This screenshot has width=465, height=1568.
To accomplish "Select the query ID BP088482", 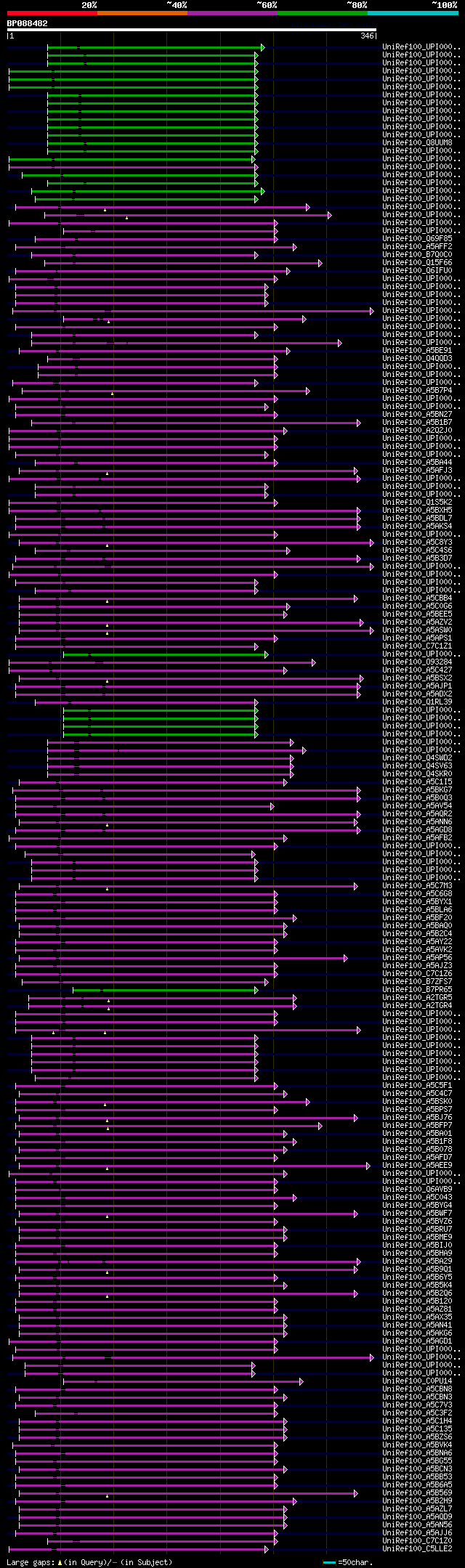I will click(28, 23).
